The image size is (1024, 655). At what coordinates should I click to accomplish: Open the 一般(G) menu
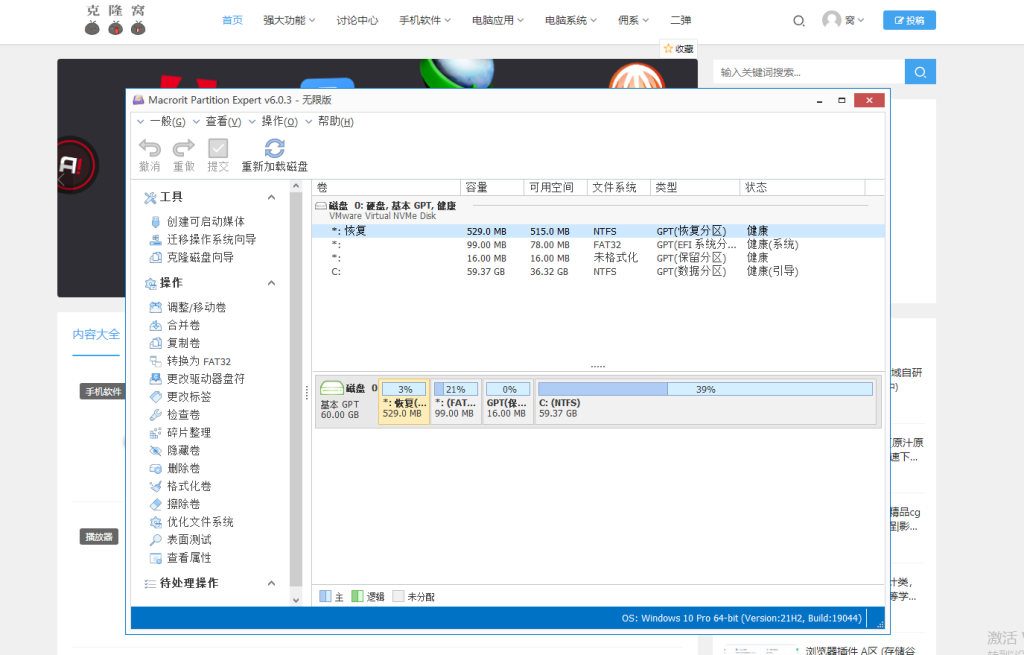161,121
